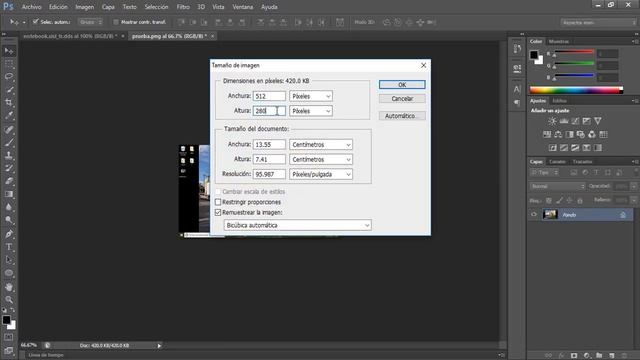Click the color spectrum ramp bar

coord(576,90)
